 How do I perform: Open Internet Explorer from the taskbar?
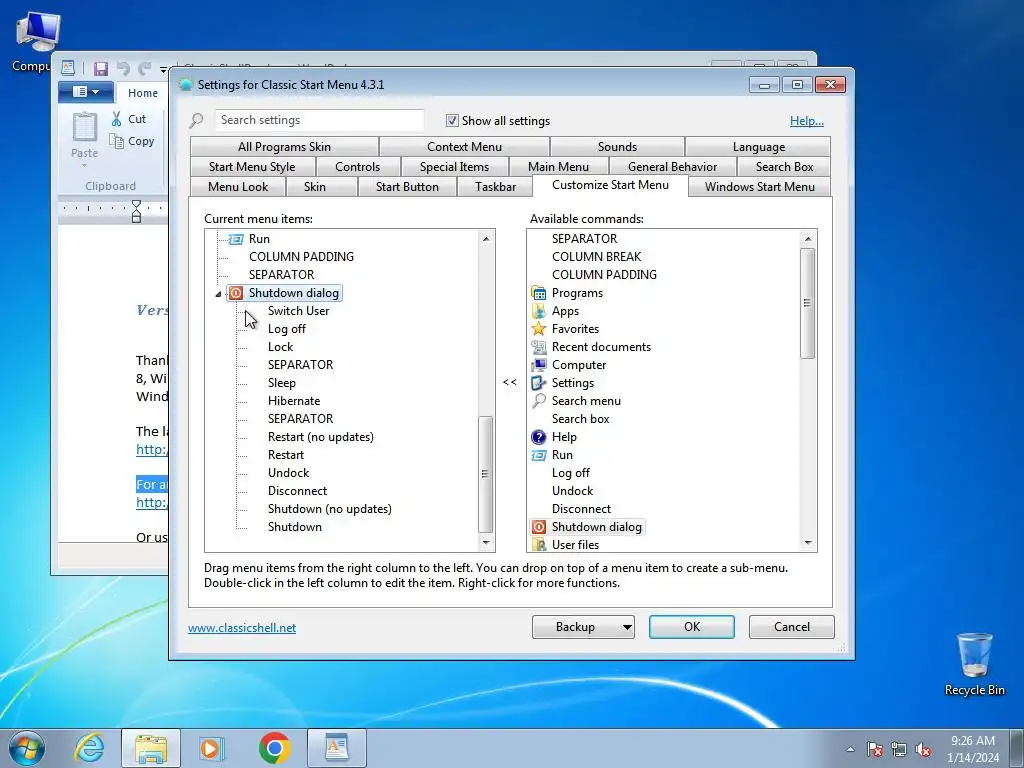point(89,748)
